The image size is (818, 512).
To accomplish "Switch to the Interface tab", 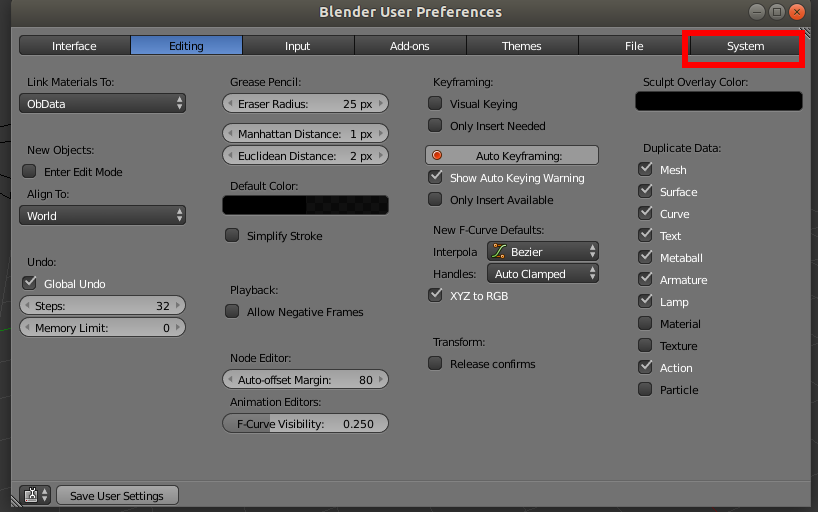I will [74, 45].
